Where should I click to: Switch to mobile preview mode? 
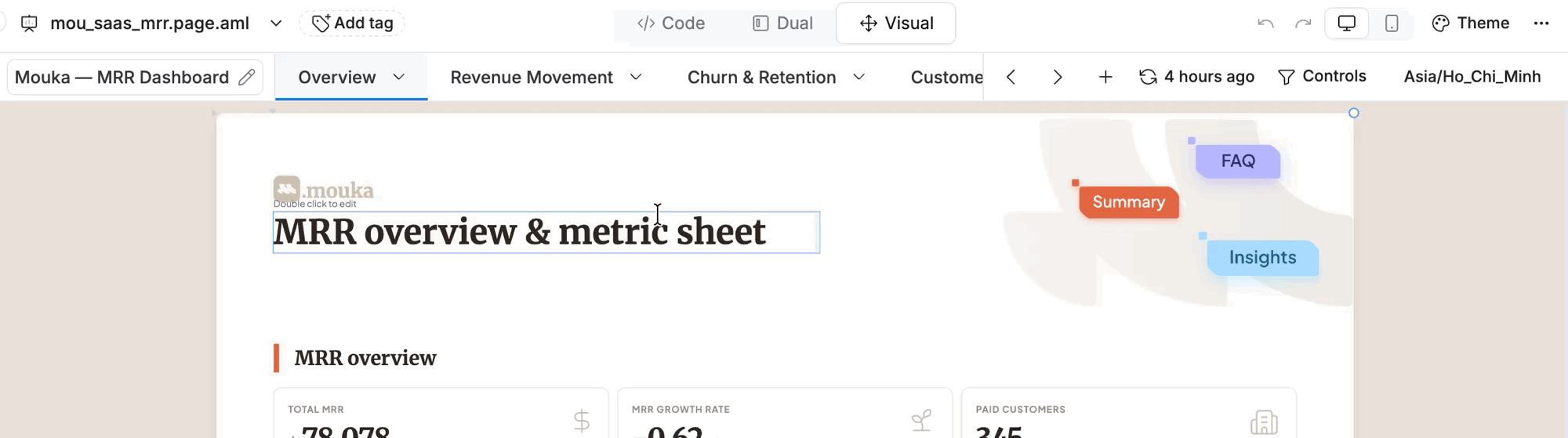pyautogui.click(x=1392, y=24)
